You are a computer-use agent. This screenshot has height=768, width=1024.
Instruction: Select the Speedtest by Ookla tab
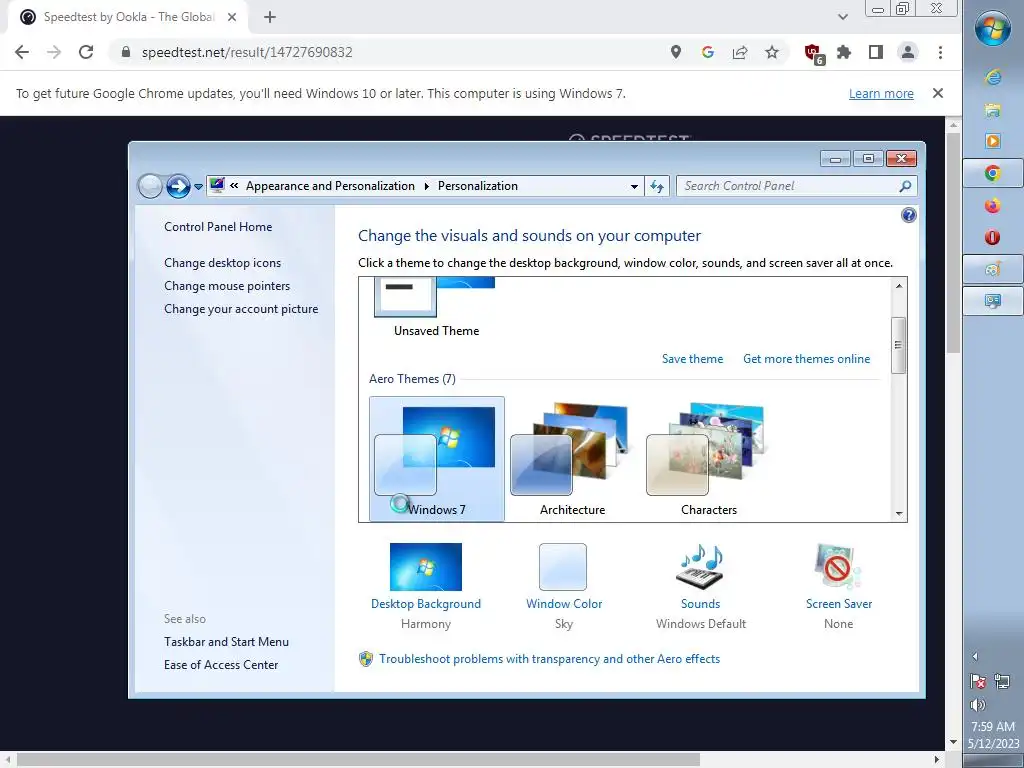coord(127,17)
